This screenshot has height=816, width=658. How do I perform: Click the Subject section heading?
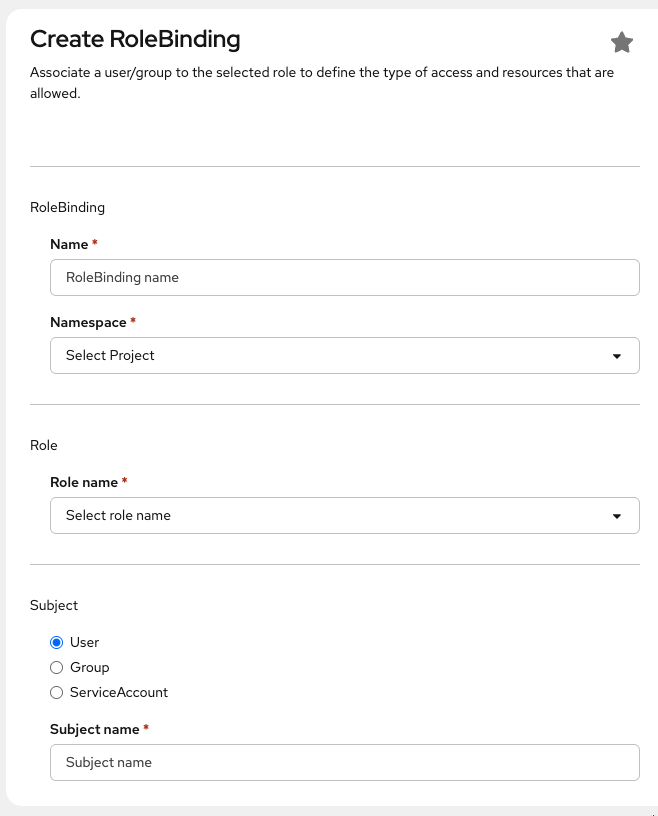[x=53, y=605]
